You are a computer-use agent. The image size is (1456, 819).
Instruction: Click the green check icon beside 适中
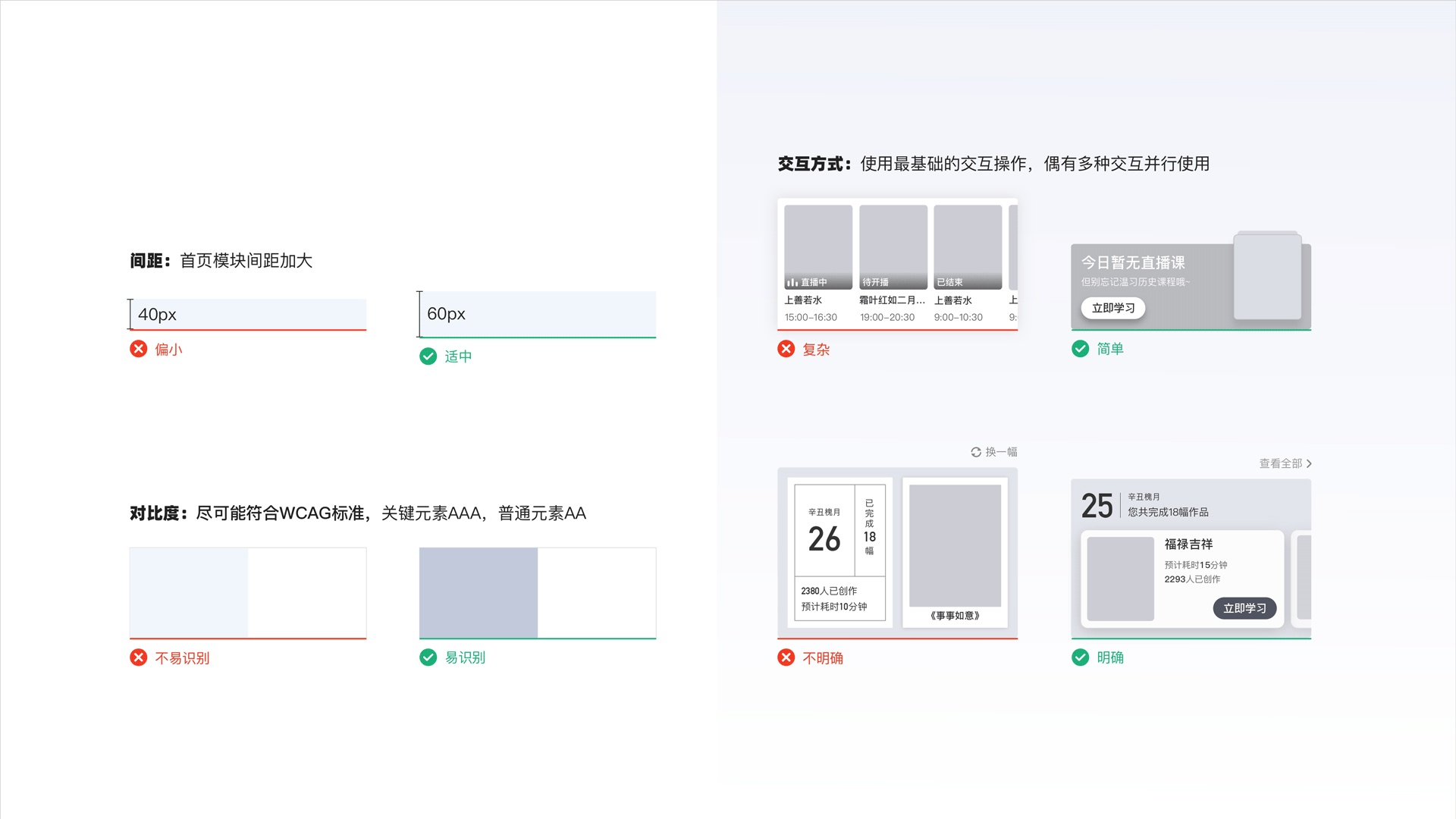(428, 356)
